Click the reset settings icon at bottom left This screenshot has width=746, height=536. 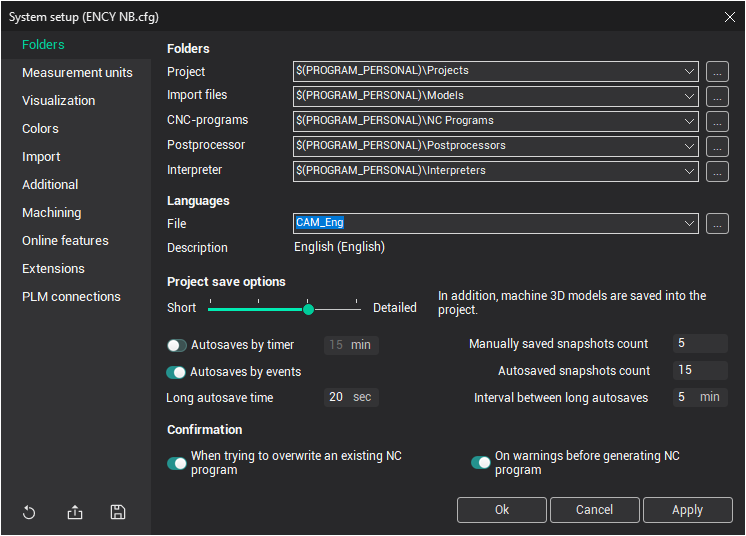[29, 513]
